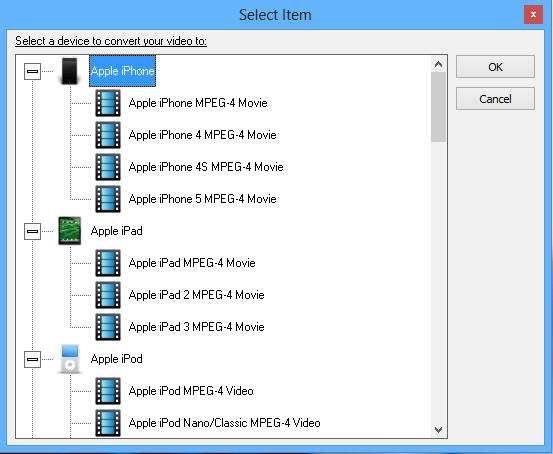Collapse the Apple iPhone tree node

(32, 71)
